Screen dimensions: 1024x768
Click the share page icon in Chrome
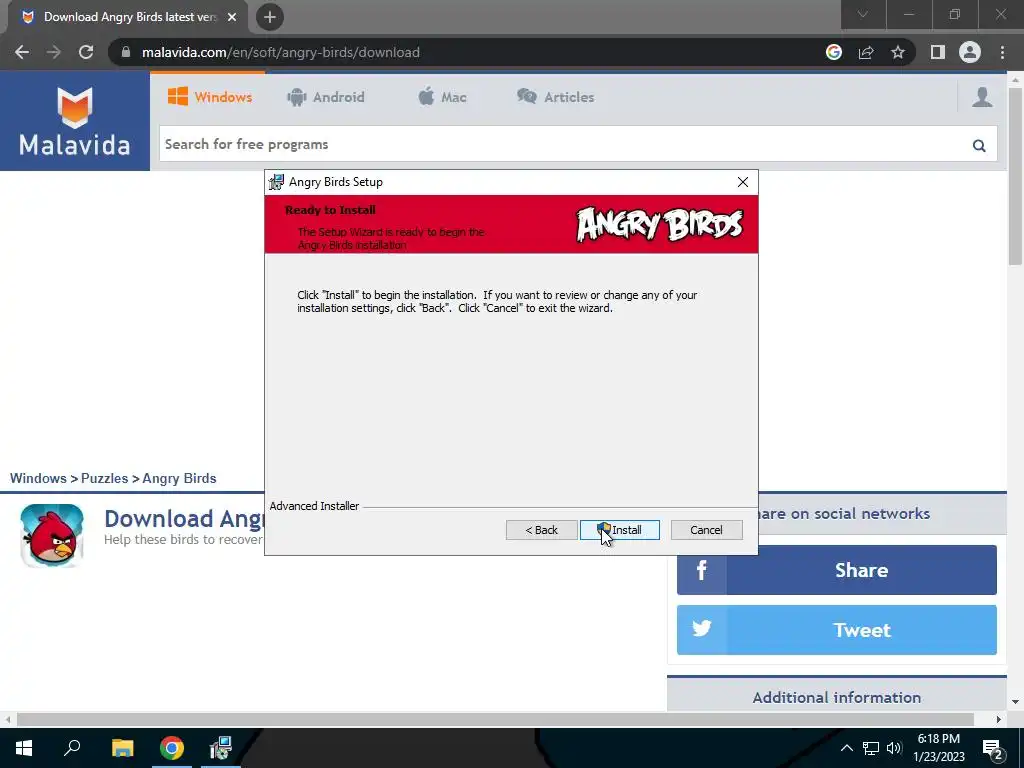tap(866, 52)
